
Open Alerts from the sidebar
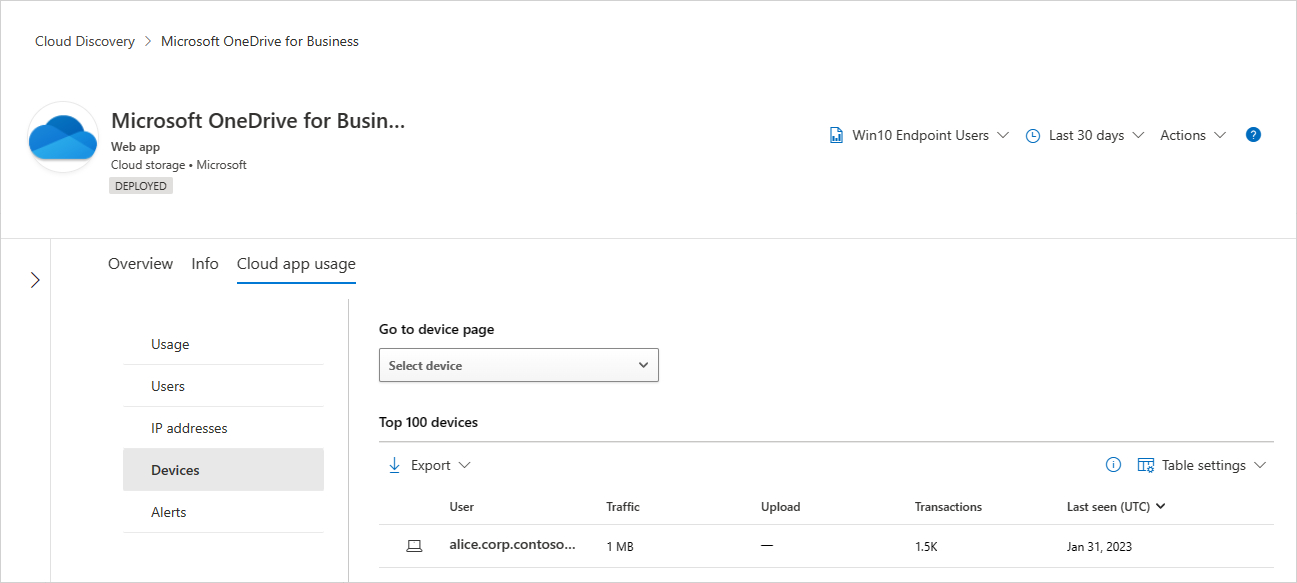[x=168, y=511]
